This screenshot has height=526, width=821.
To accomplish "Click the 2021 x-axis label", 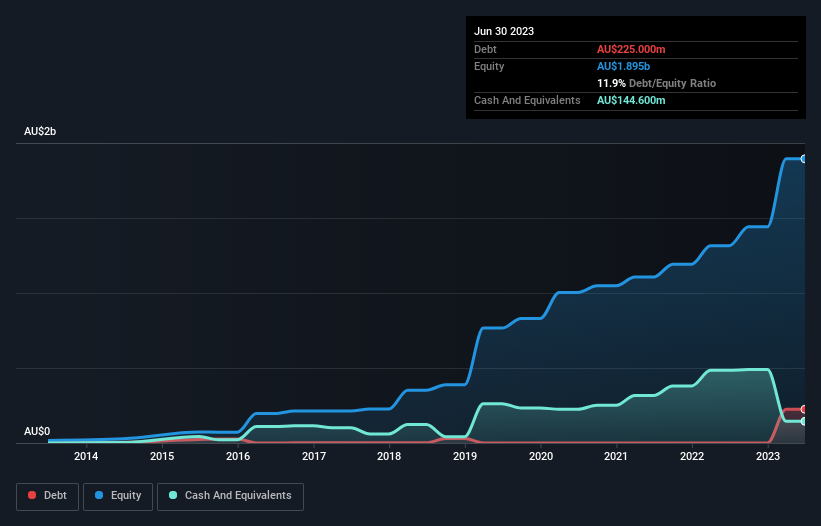I will click(616, 456).
